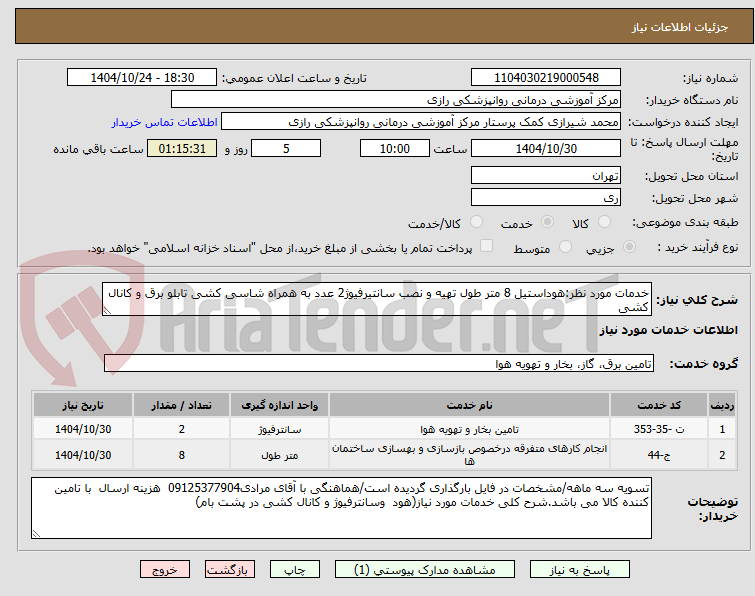Click the ردیف column header
755x596 pixels.
722,405
